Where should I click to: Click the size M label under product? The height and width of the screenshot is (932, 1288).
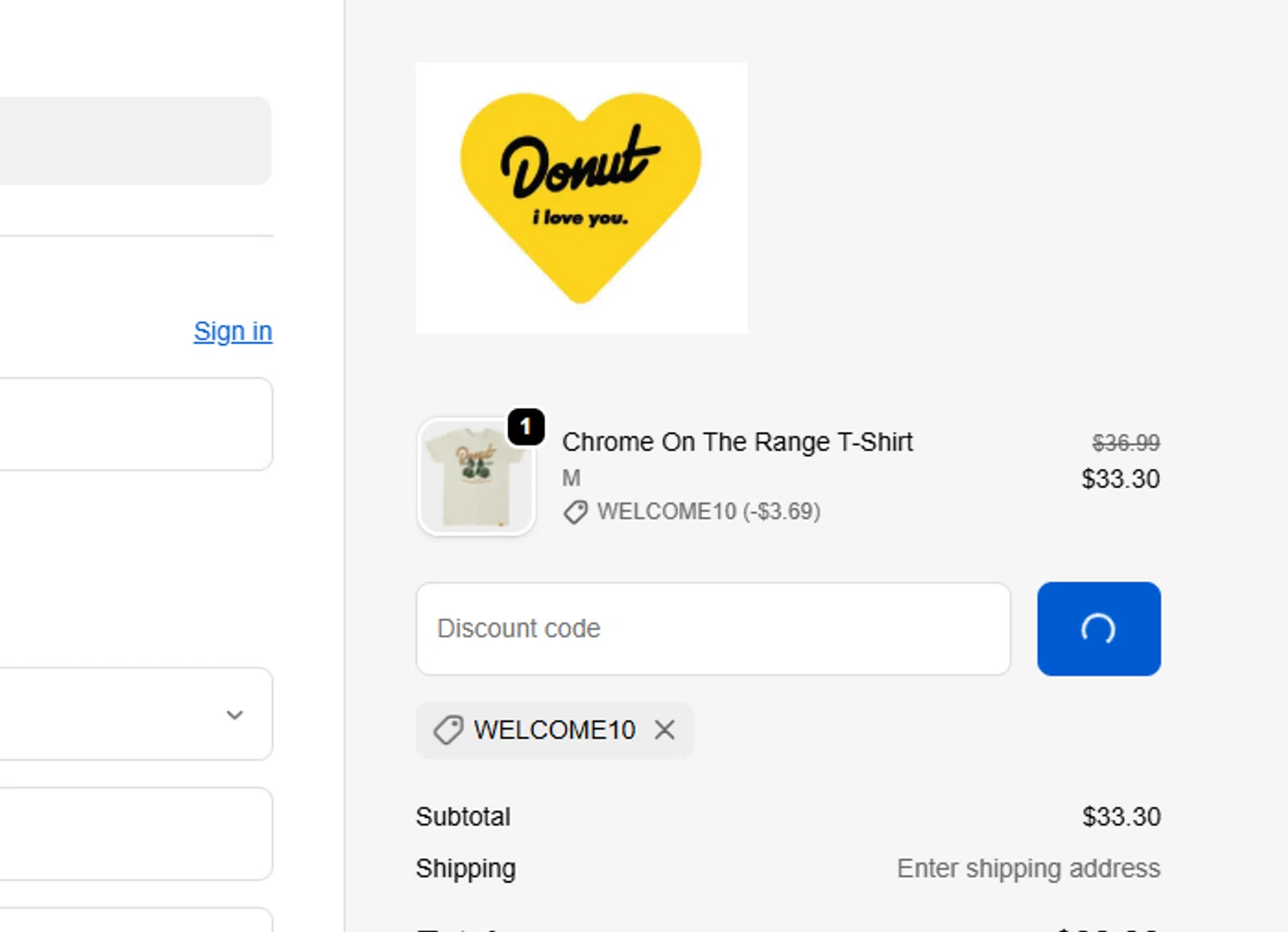571,478
